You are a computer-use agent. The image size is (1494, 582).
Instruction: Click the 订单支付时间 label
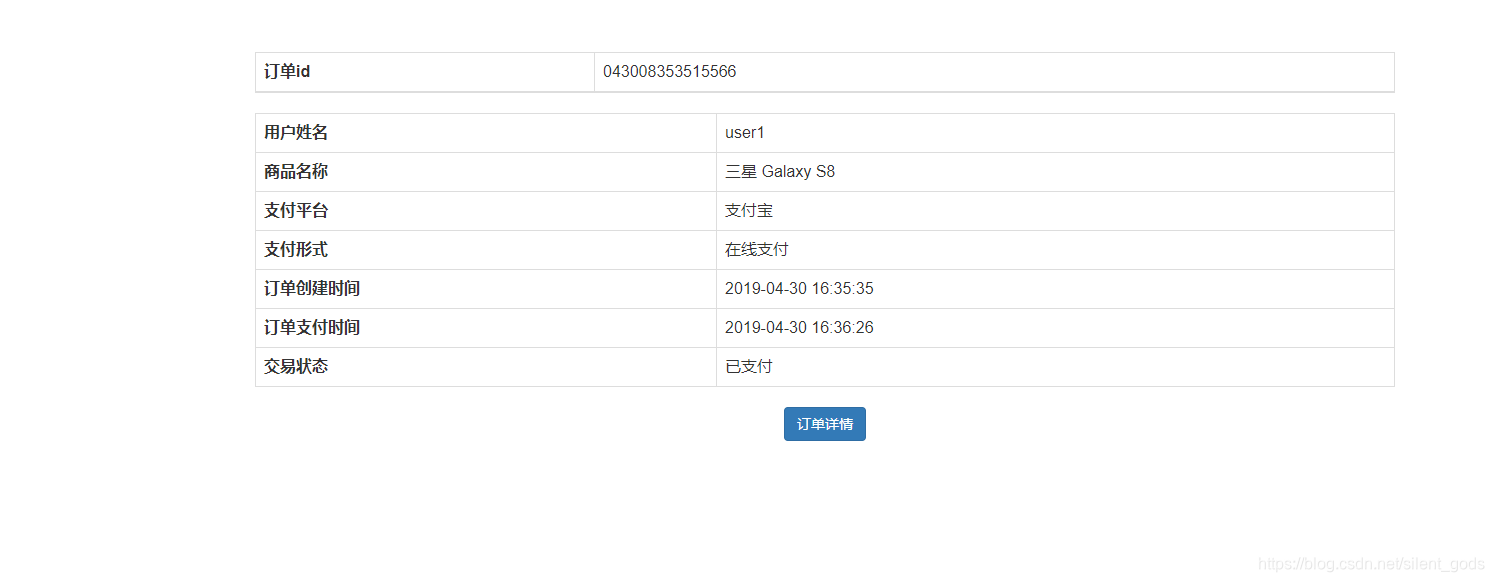[x=312, y=328]
